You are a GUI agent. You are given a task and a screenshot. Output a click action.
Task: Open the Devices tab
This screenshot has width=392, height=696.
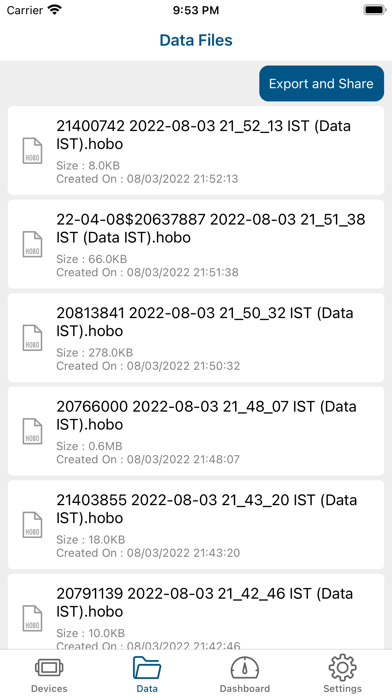pyautogui.click(x=49, y=674)
